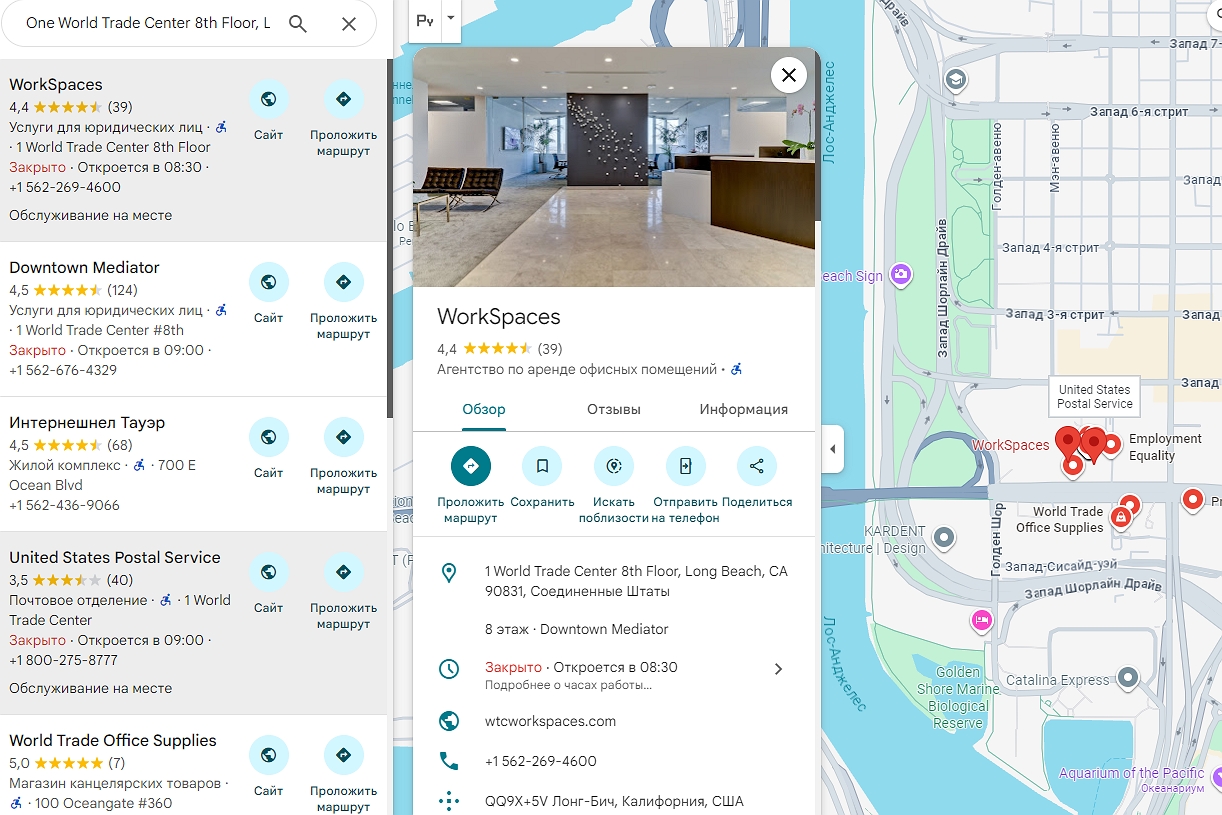Click the round directions icon under WorkSpaces tabs
This screenshot has height=815, width=1222.
[471, 466]
